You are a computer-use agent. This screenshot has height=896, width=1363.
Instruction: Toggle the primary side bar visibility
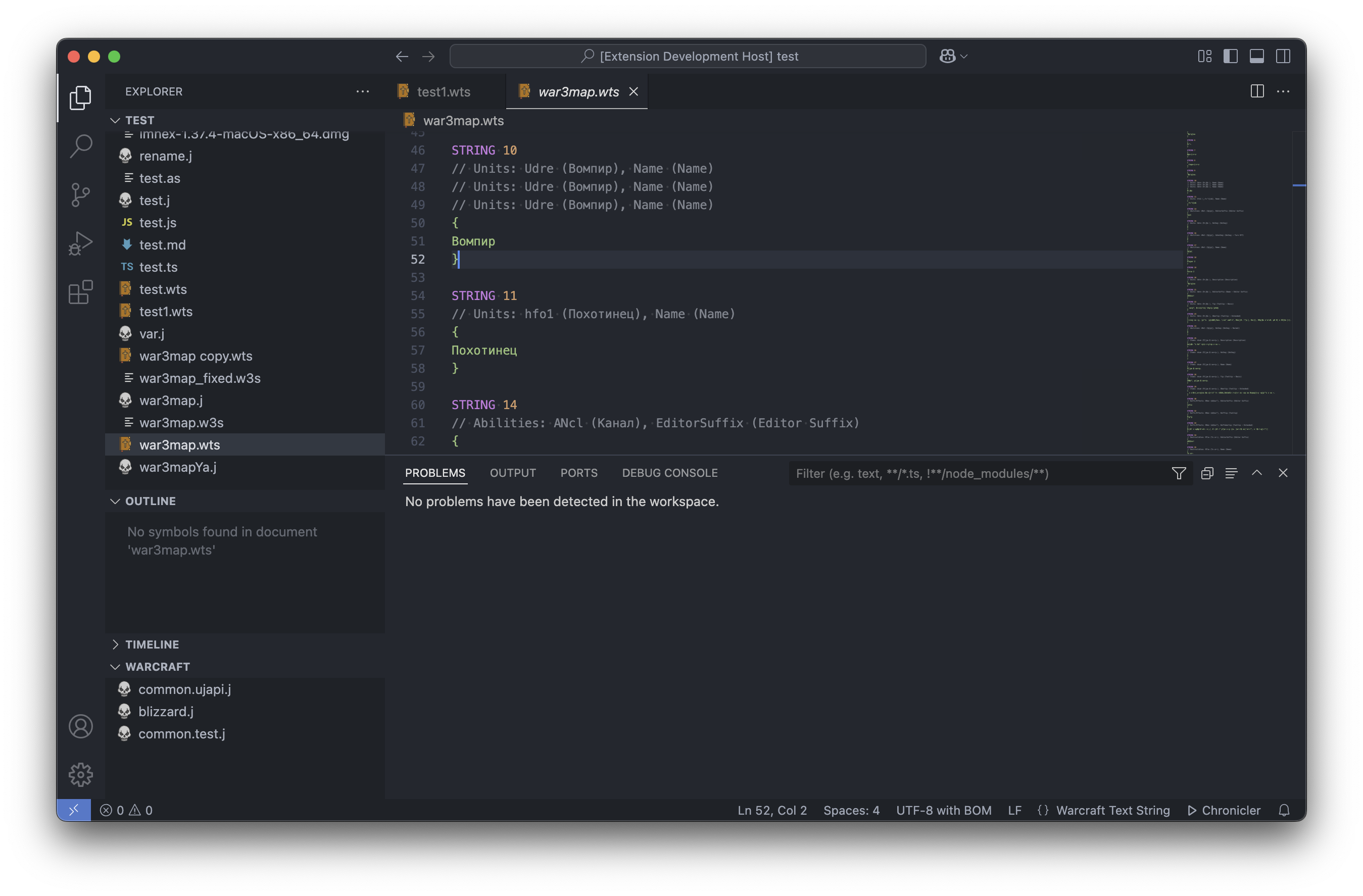tap(1230, 56)
